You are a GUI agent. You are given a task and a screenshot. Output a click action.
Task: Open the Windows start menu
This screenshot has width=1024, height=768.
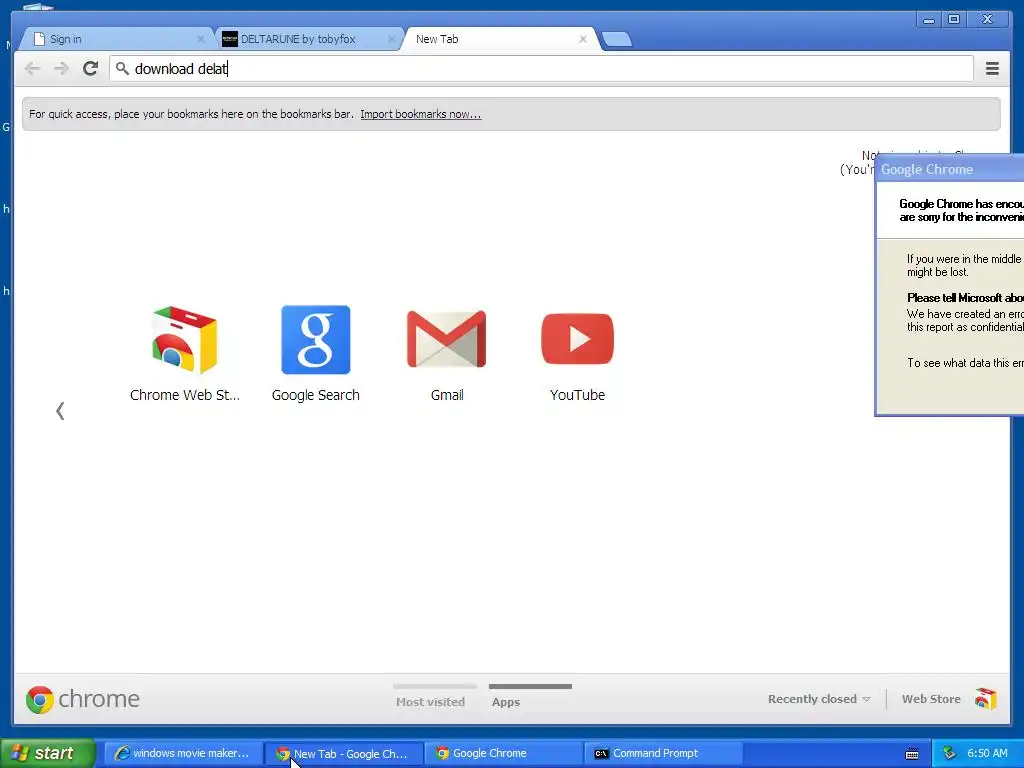coord(48,753)
